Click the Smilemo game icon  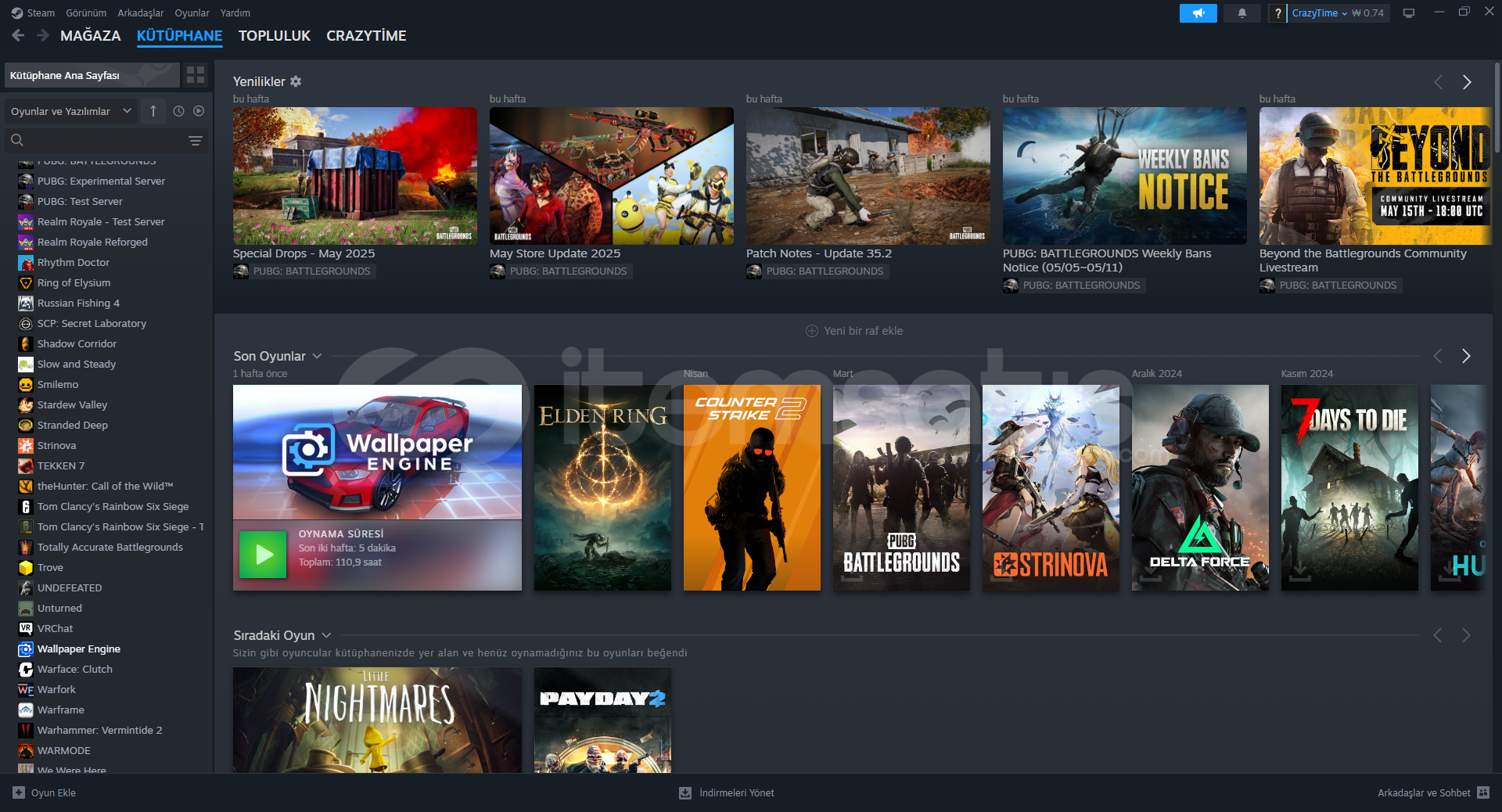coord(26,384)
